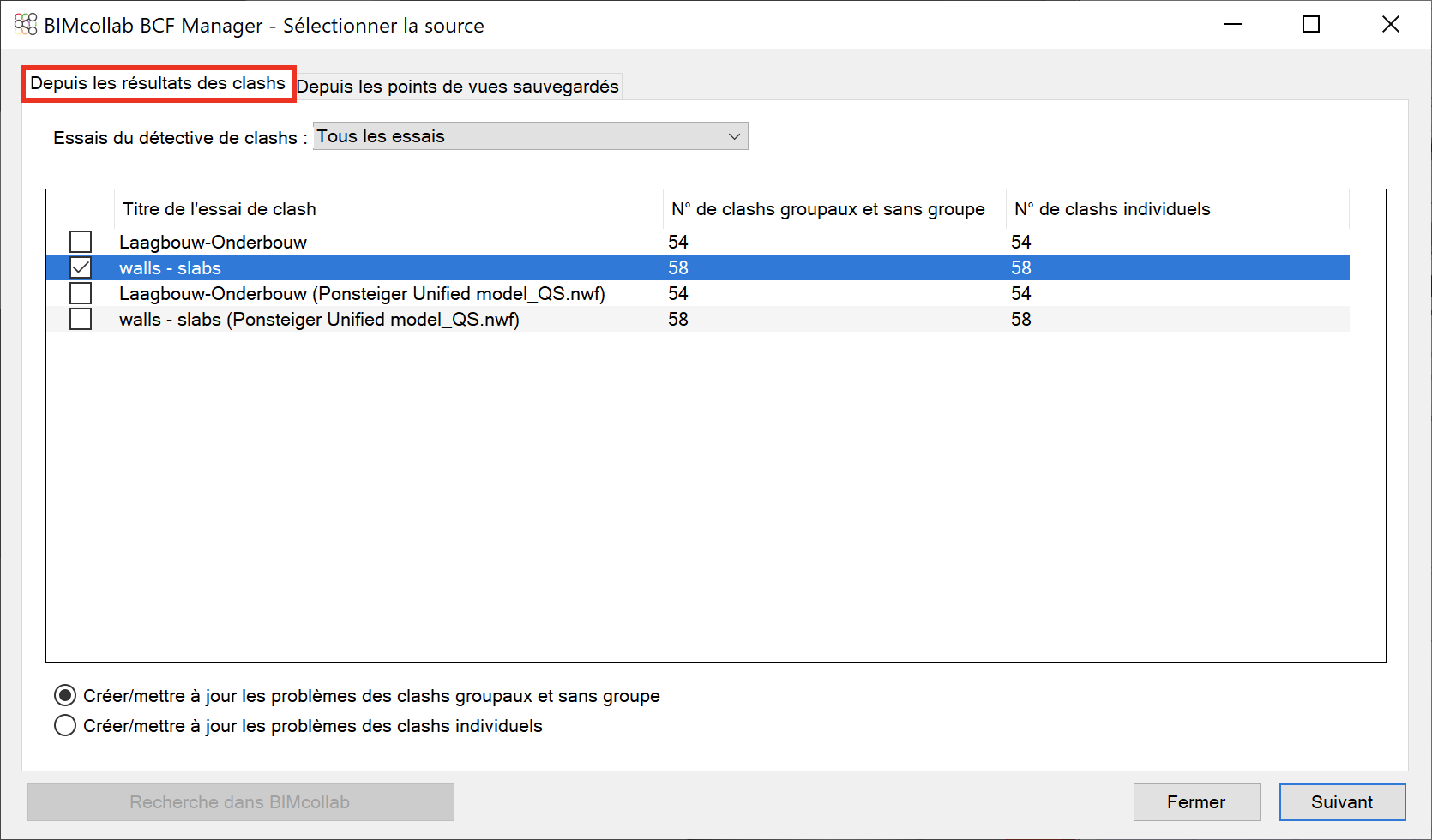Check Laagbouw-Onderbouw (Ponsteiger Unified model_QS.nwf) checkbox
1432x840 pixels.
(81, 293)
